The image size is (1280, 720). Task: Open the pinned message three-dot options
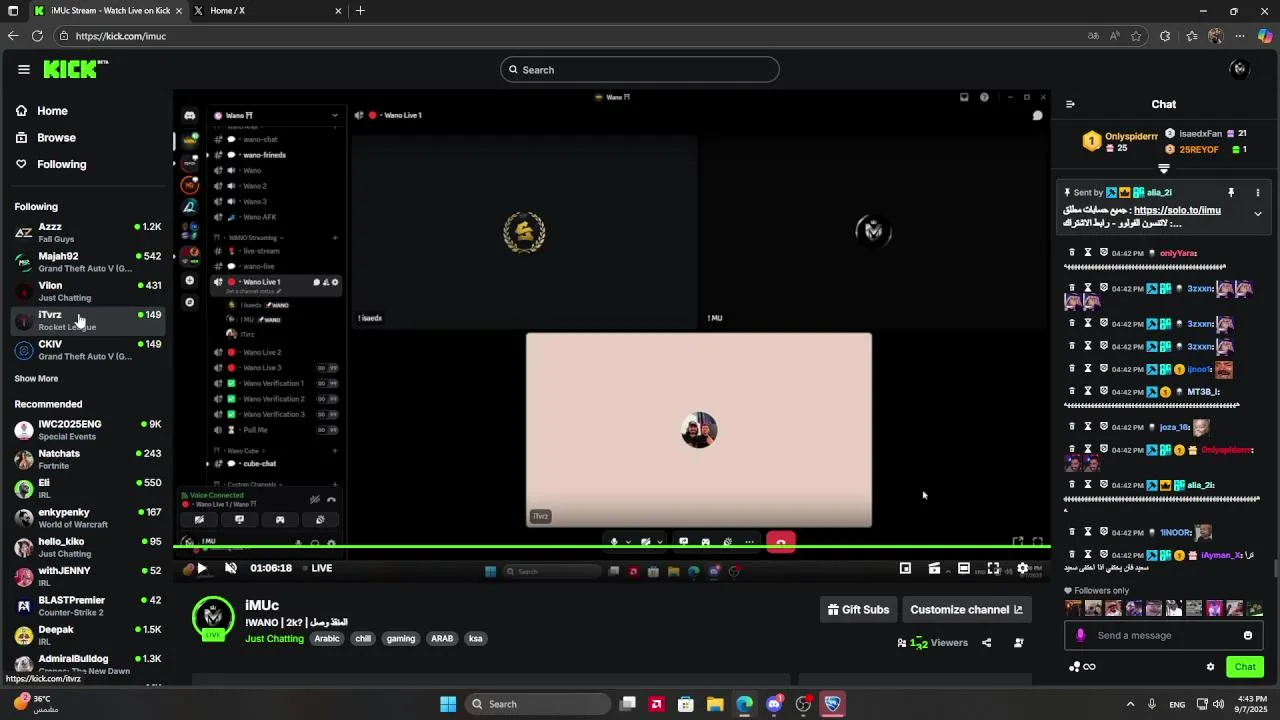1258,192
